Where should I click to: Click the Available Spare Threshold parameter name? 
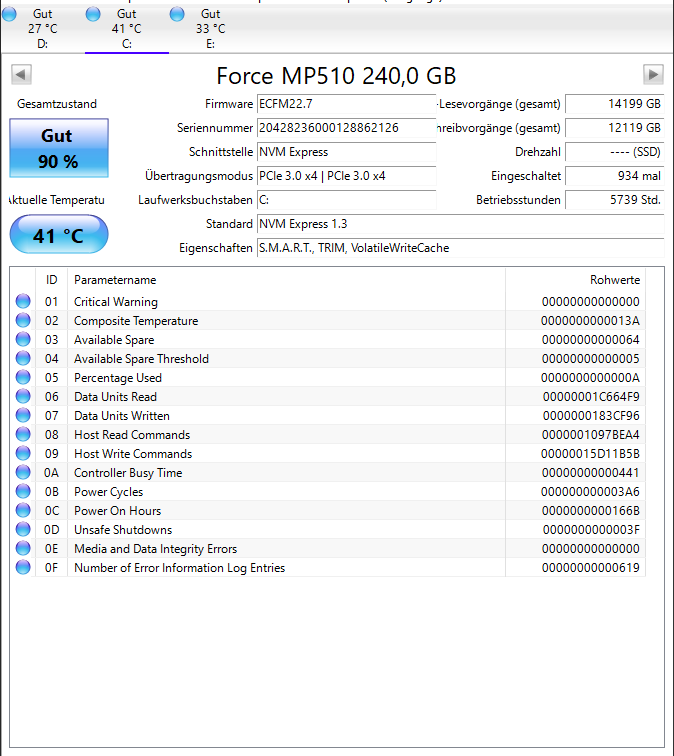tap(141, 359)
